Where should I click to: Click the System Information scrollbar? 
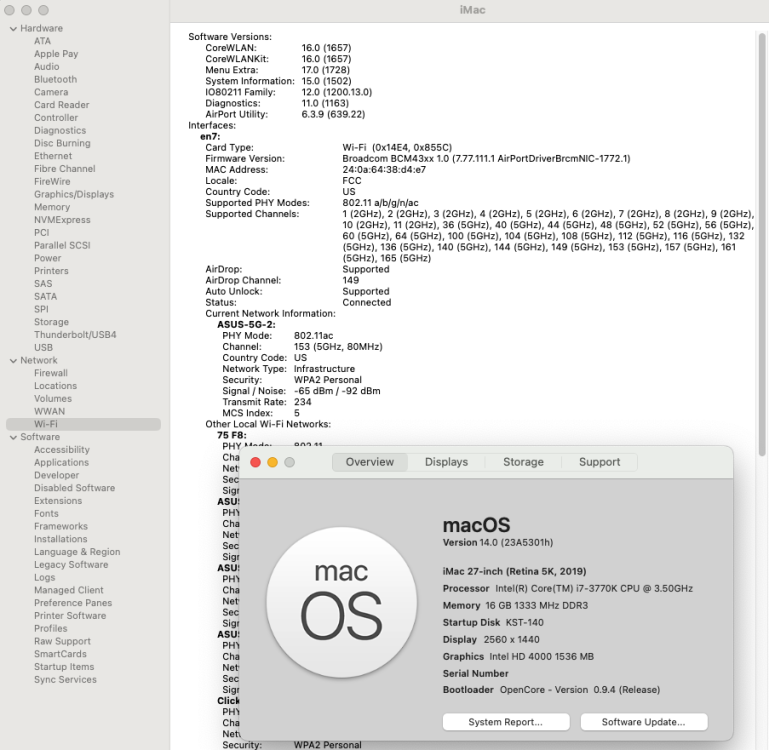click(762, 245)
